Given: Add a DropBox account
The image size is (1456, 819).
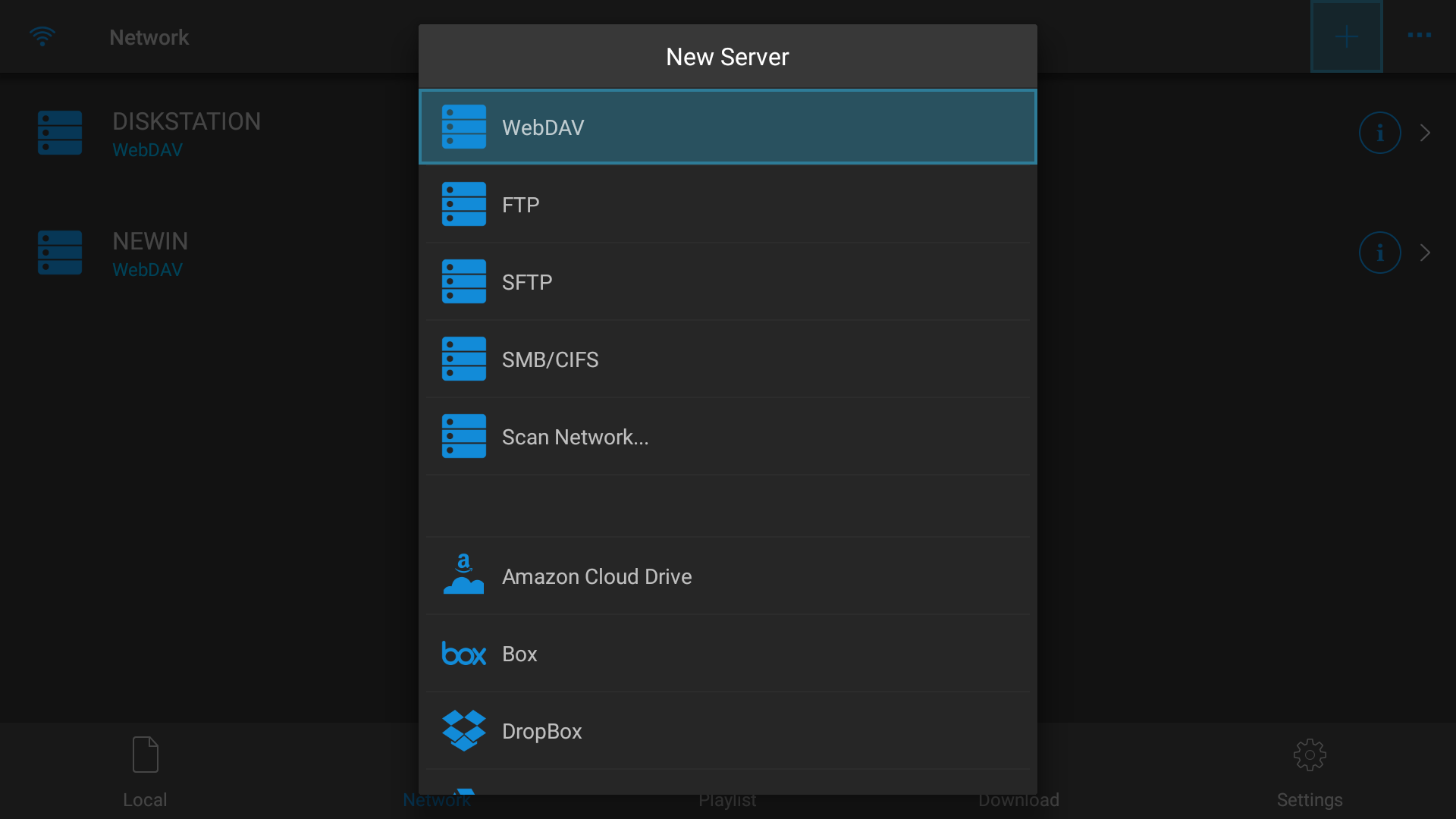Looking at the screenshot, I should pyautogui.click(x=726, y=730).
